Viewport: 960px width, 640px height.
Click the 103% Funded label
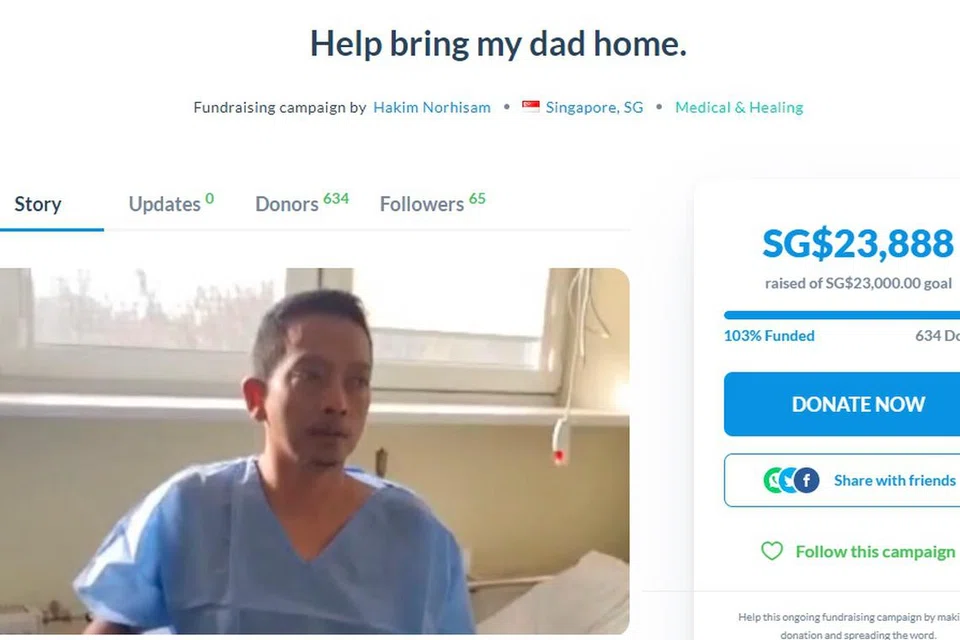coord(769,336)
